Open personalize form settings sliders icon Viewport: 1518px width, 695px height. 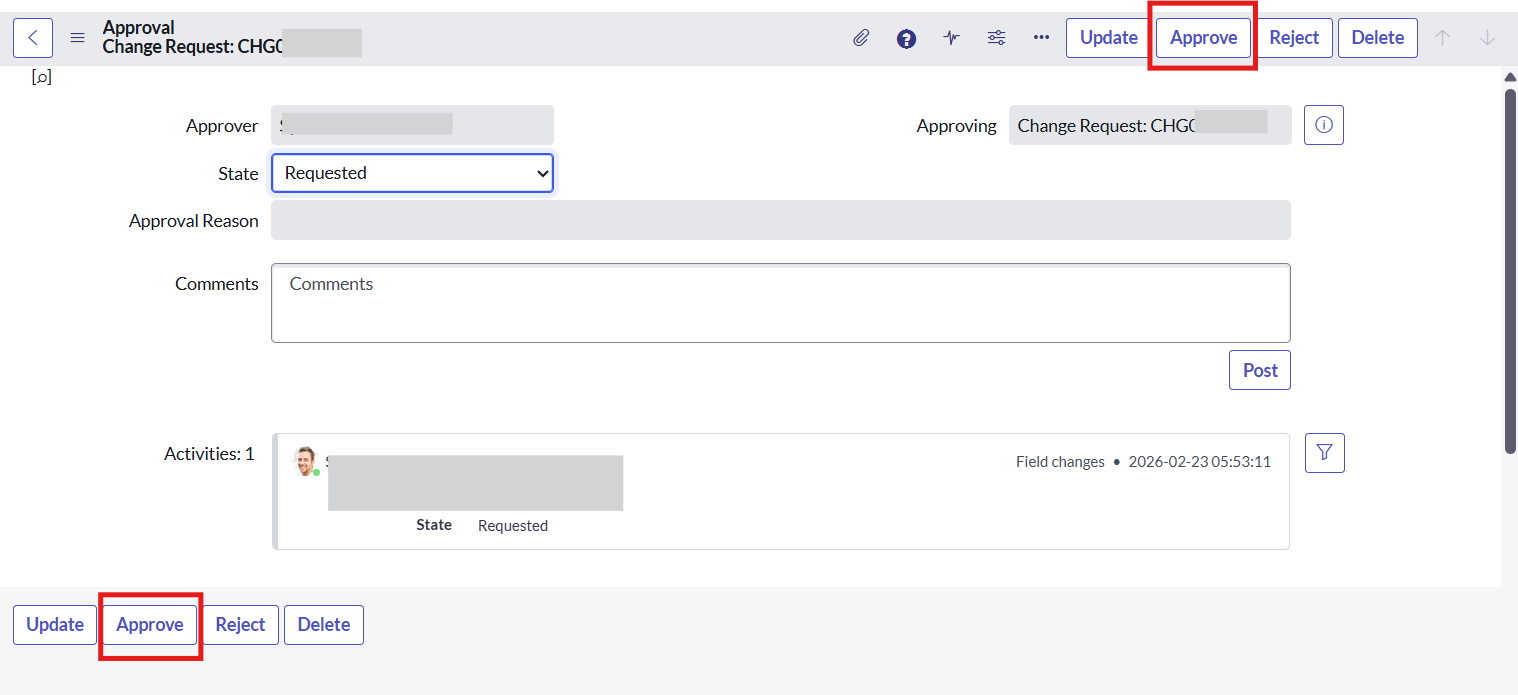point(996,38)
